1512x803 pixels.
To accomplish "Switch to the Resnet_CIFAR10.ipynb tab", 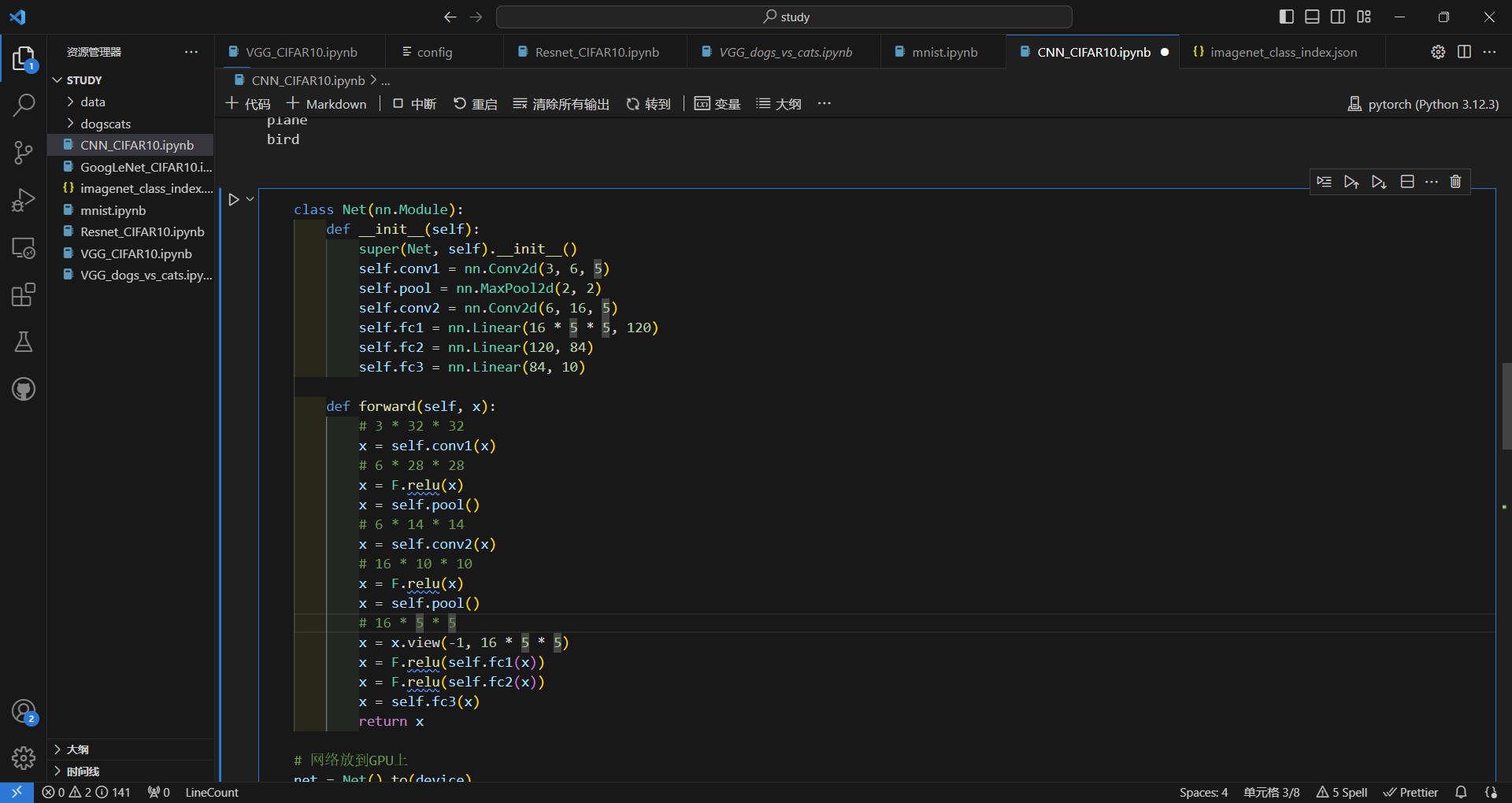I will (596, 52).
